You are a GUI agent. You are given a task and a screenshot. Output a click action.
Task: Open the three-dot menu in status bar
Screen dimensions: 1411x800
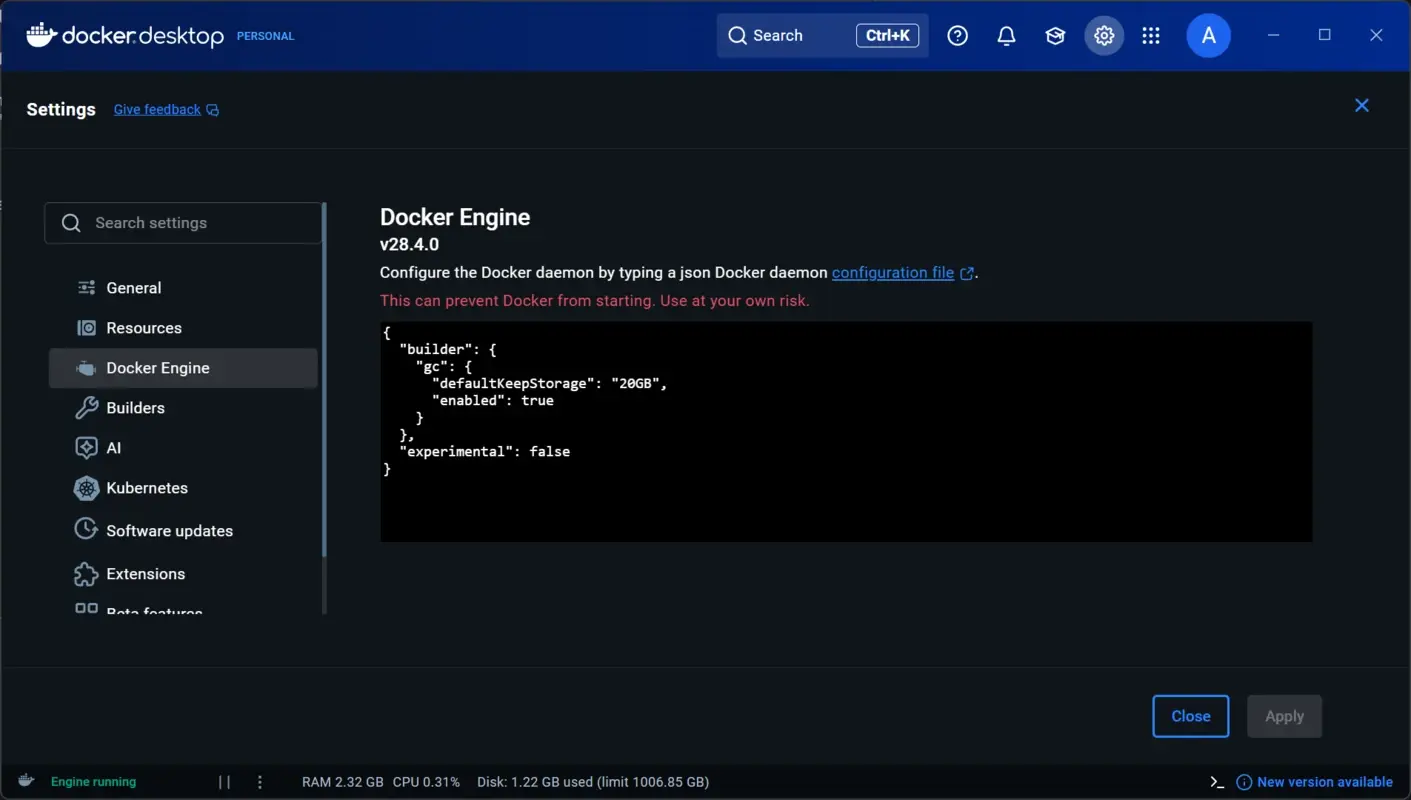(x=260, y=781)
